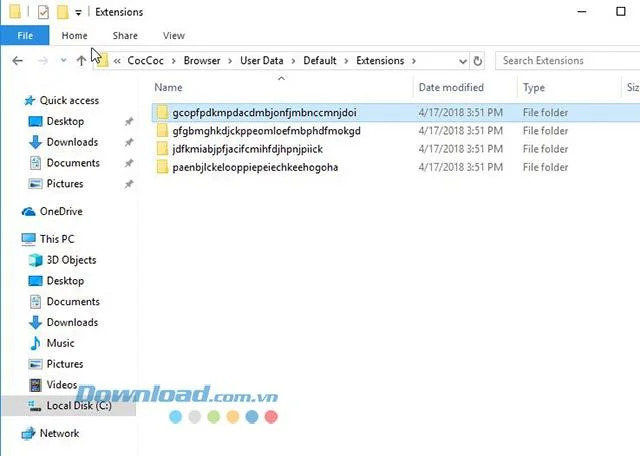Expand the address bar history dropdown

(x=462, y=61)
